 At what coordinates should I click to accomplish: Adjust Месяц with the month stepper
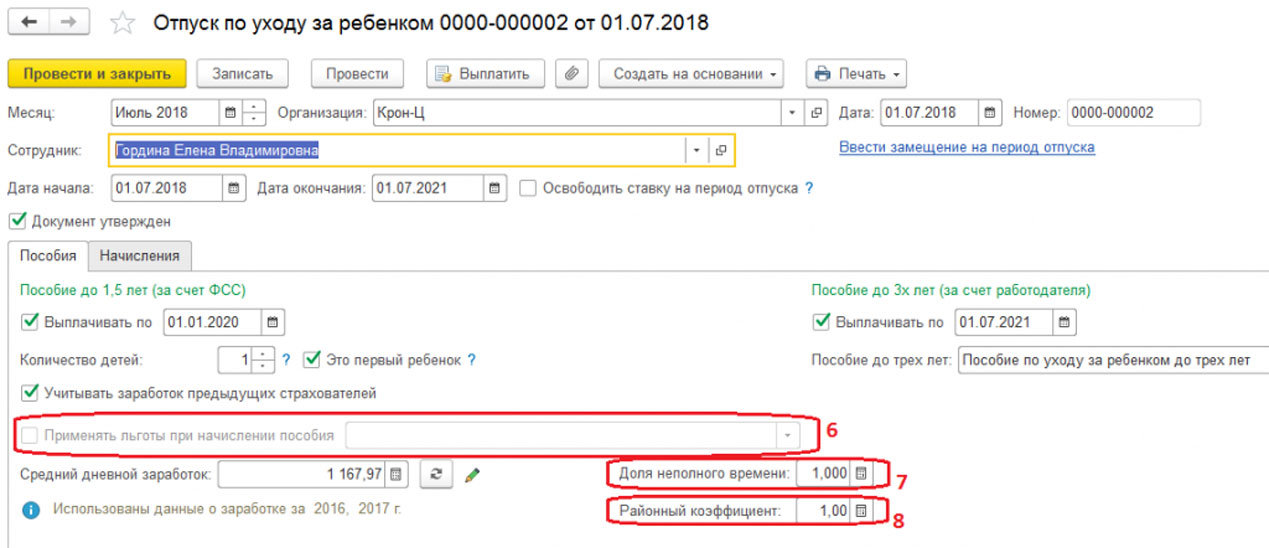pos(256,112)
